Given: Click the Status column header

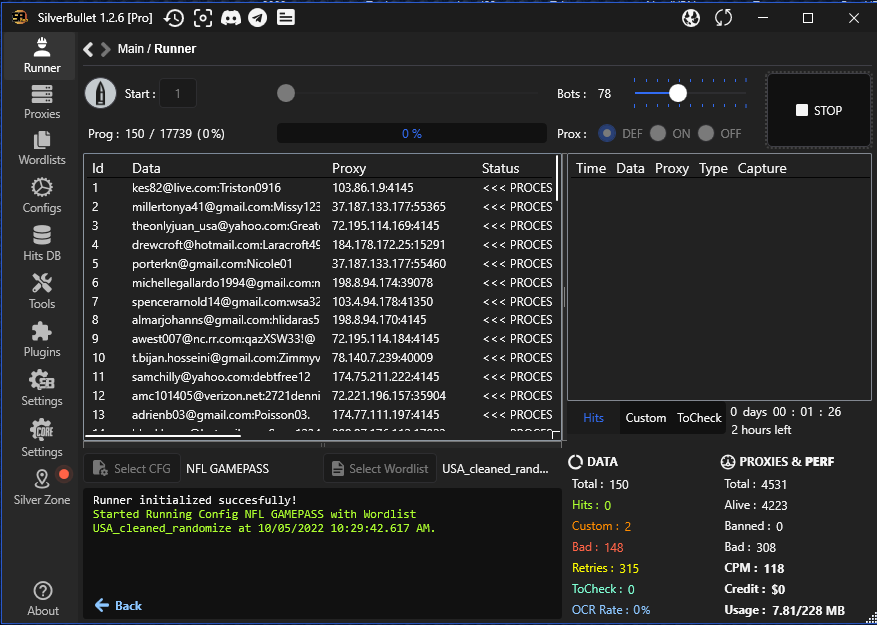Looking at the screenshot, I should point(501,168).
